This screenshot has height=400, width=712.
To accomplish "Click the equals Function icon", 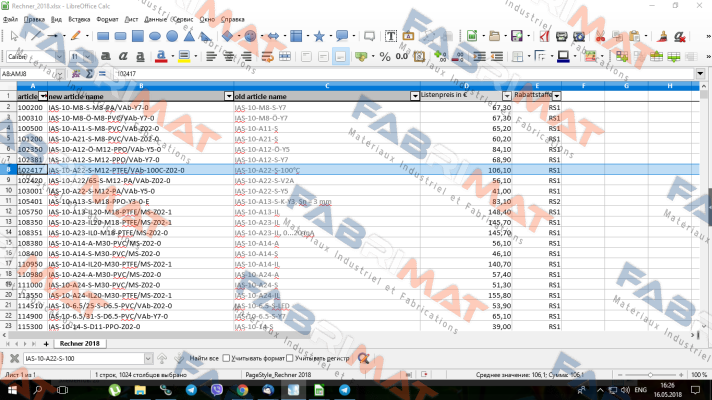I will tap(102, 74).
